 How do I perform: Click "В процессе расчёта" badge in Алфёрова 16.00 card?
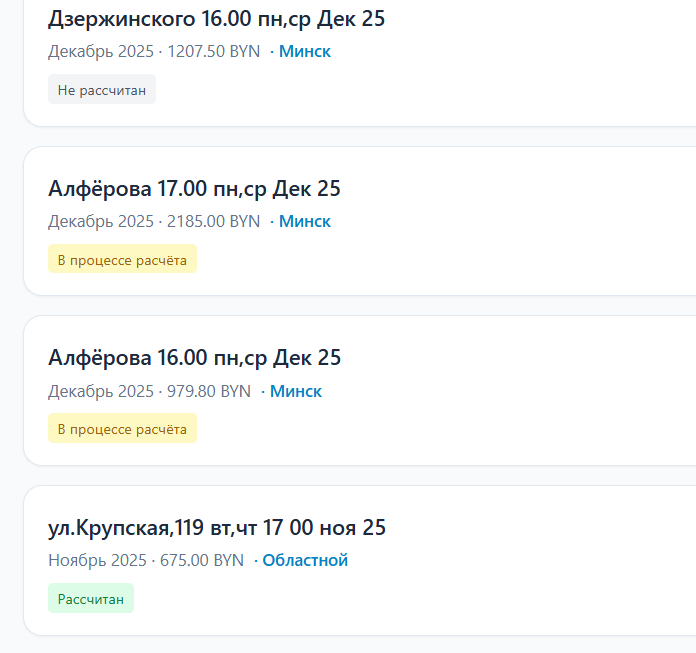[x=122, y=430]
